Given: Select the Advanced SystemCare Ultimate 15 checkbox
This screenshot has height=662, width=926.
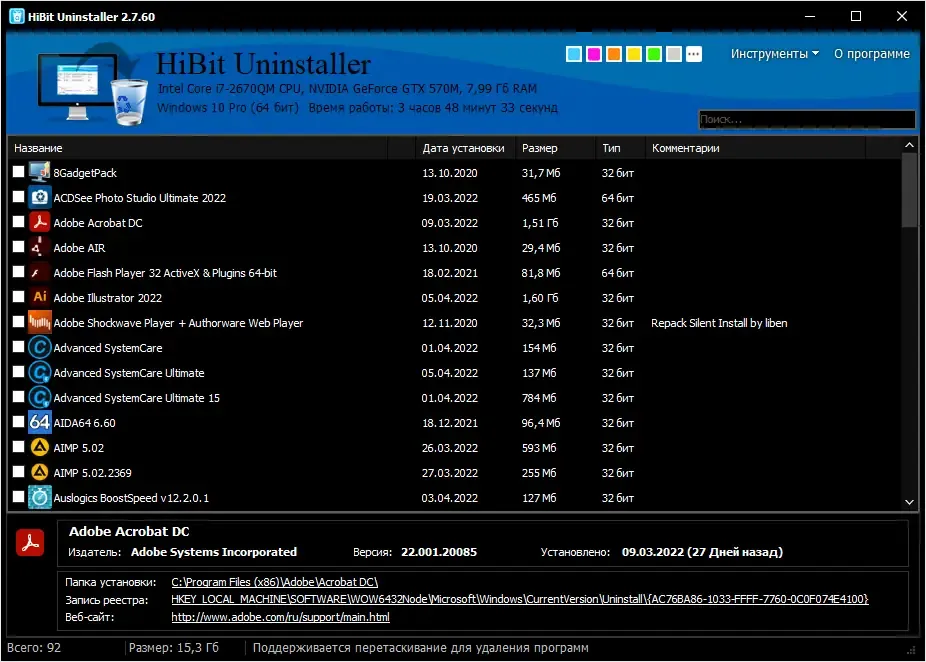Looking at the screenshot, I should tap(18, 396).
